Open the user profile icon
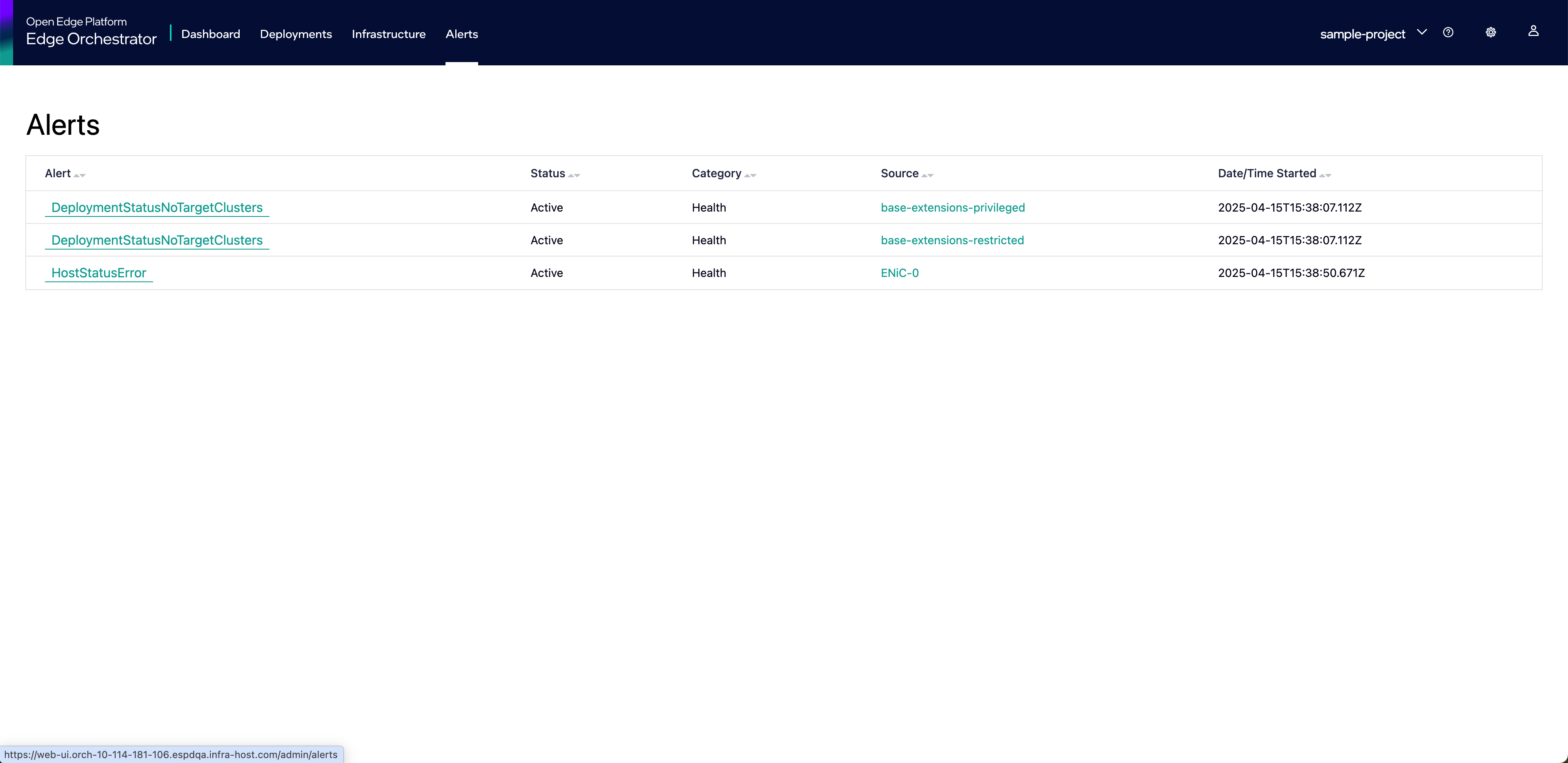 [x=1533, y=31]
